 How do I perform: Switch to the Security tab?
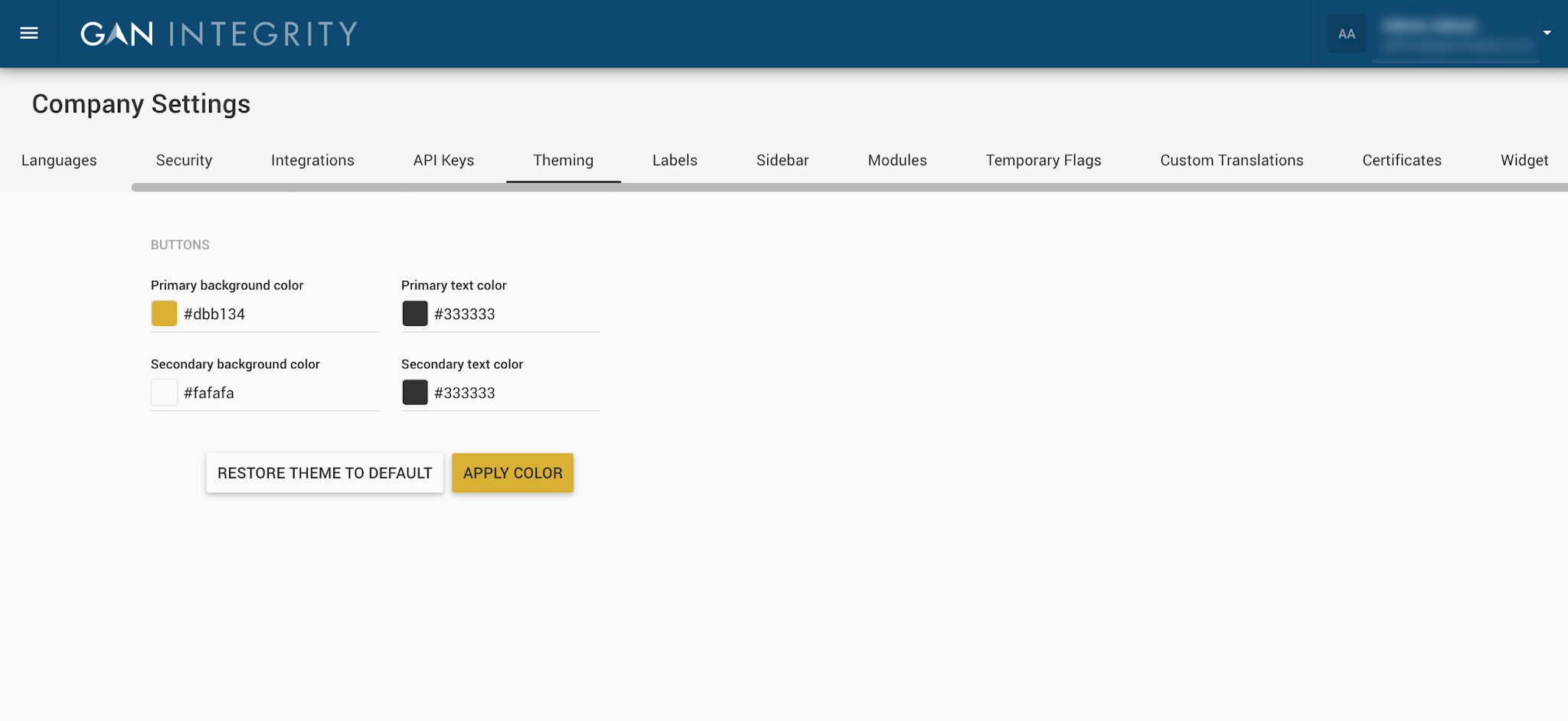[184, 160]
